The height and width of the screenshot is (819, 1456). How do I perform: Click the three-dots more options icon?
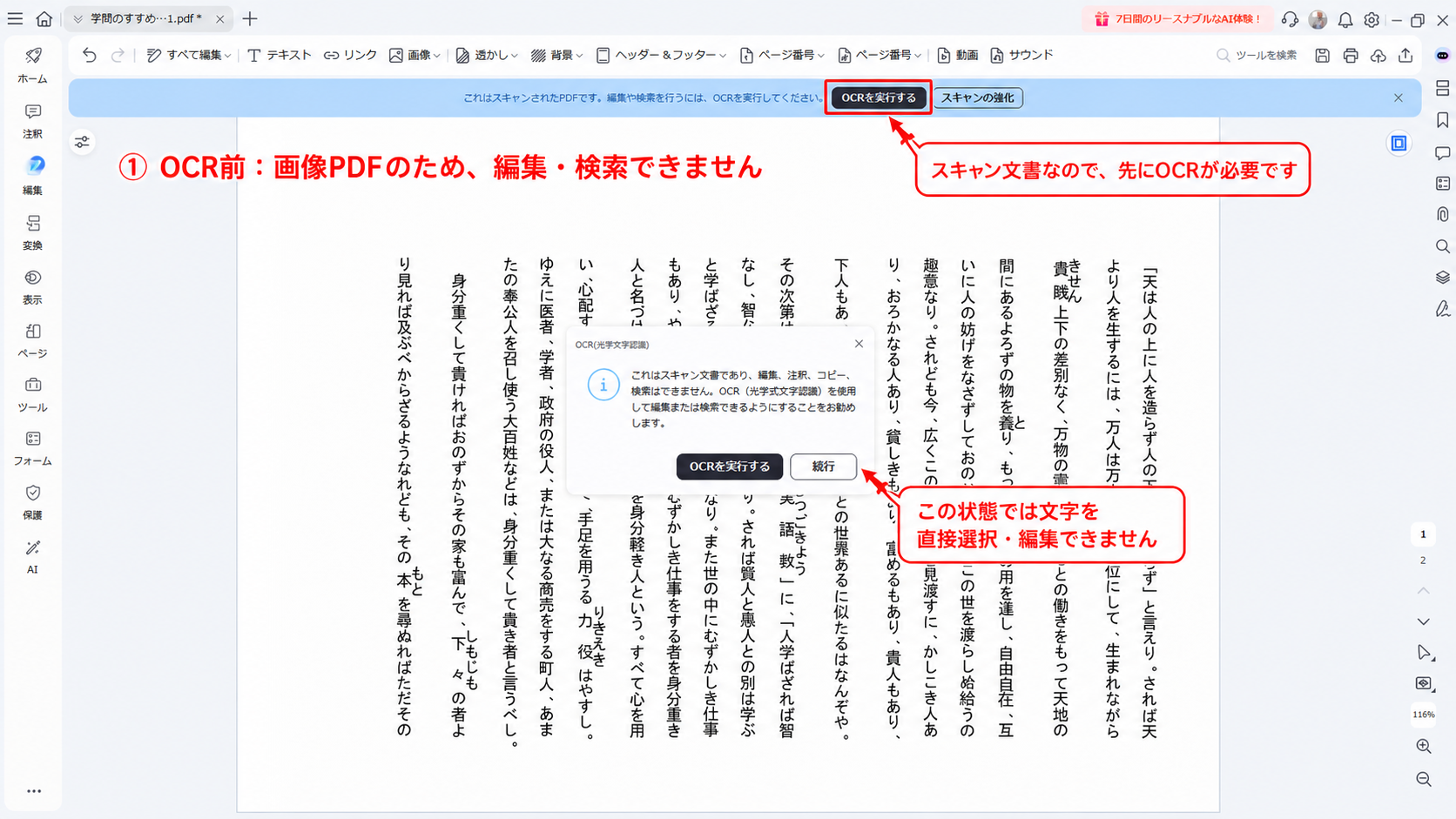tap(34, 791)
